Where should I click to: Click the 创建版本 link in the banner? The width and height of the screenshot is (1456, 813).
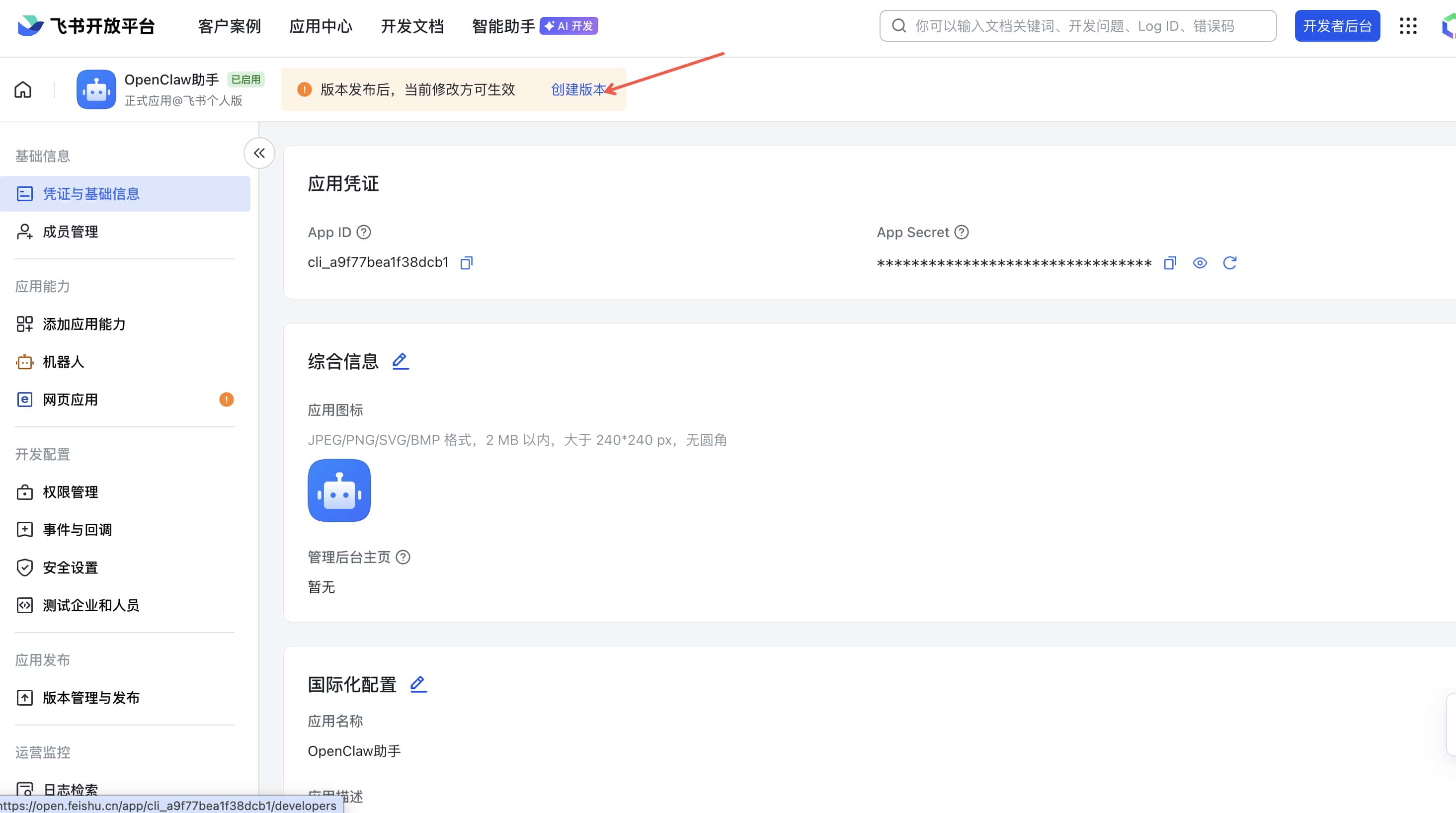577,89
